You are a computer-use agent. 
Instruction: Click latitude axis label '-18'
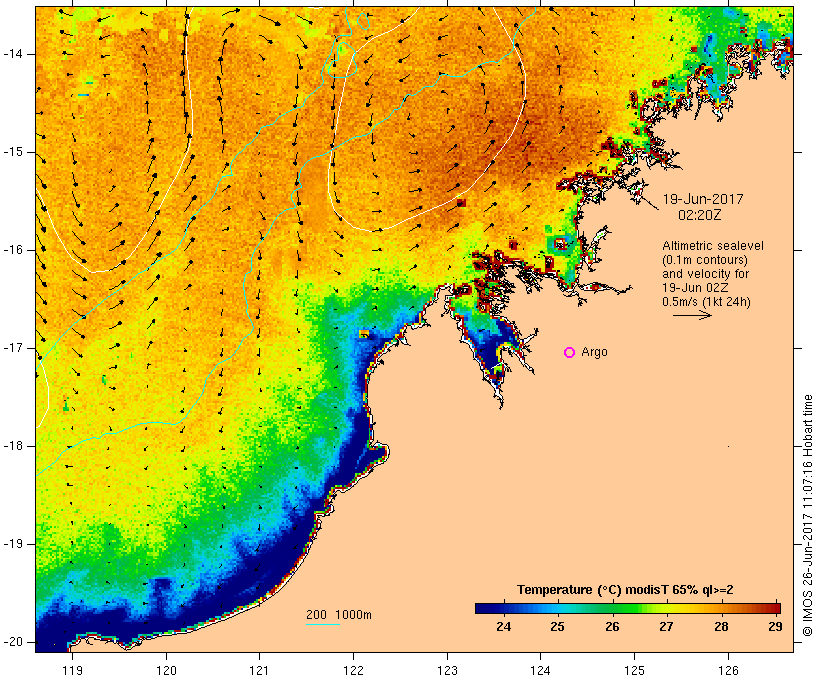pos(12,446)
